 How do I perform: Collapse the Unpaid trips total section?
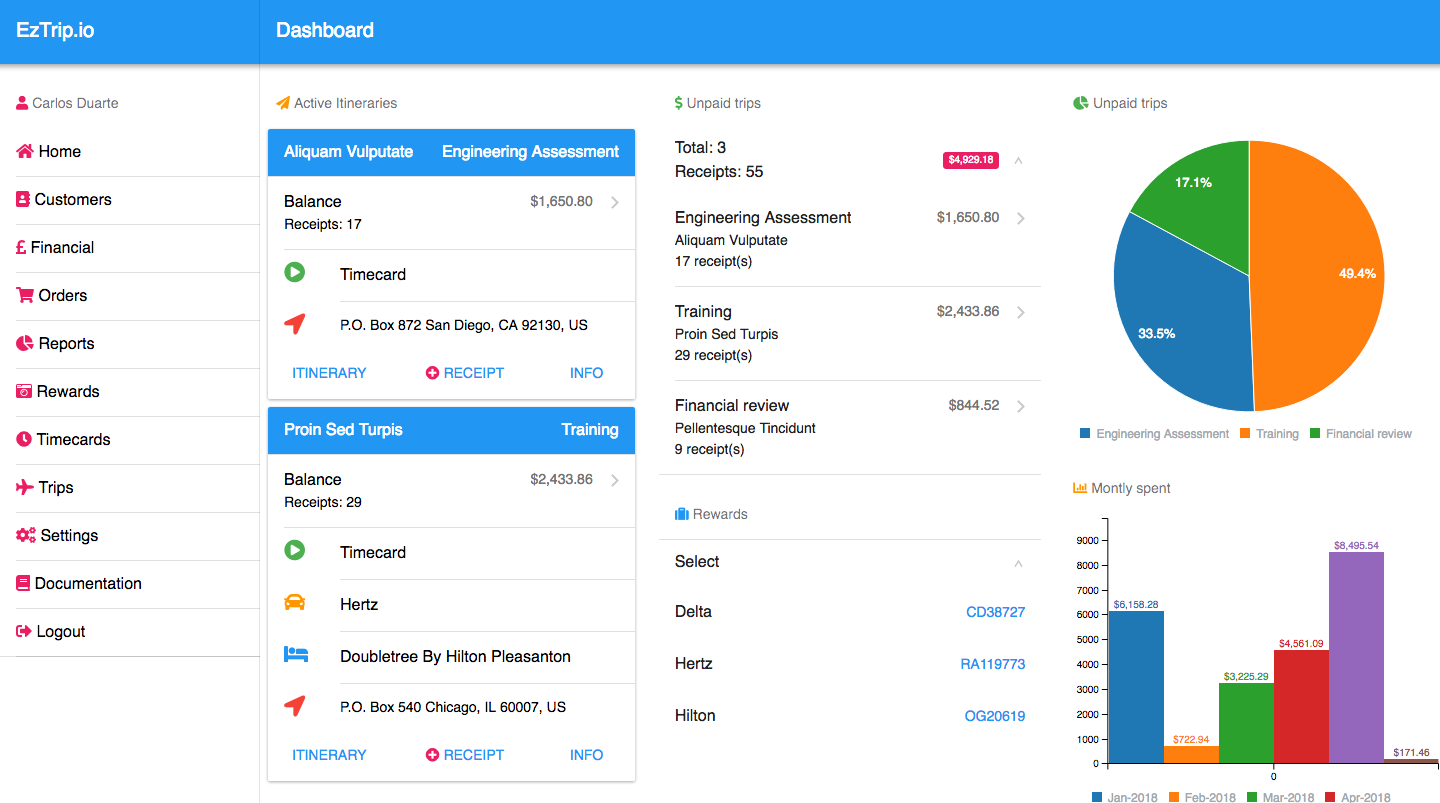(x=1018, y=160)
